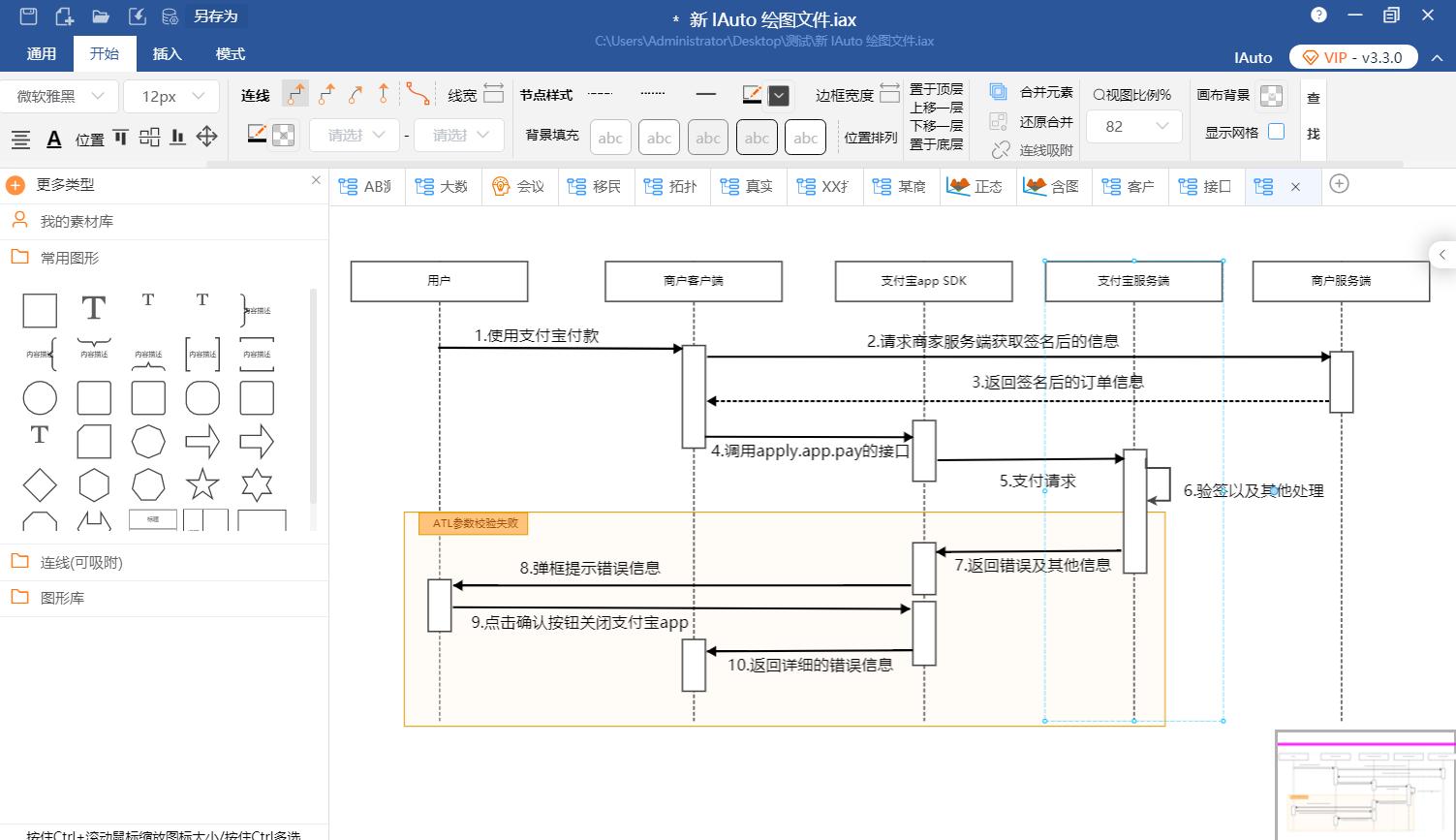Click the plus button to add new diagram tab

[1339, 184]
